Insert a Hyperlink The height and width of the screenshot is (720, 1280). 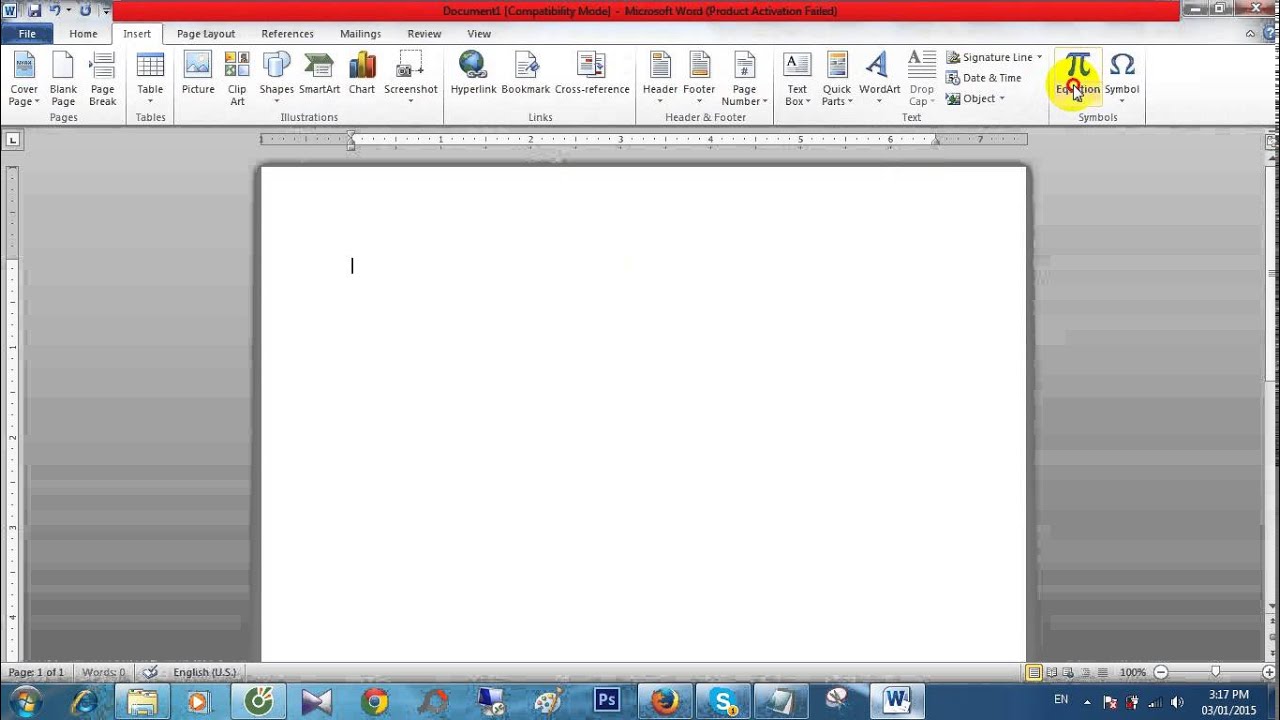pos(473,74)
